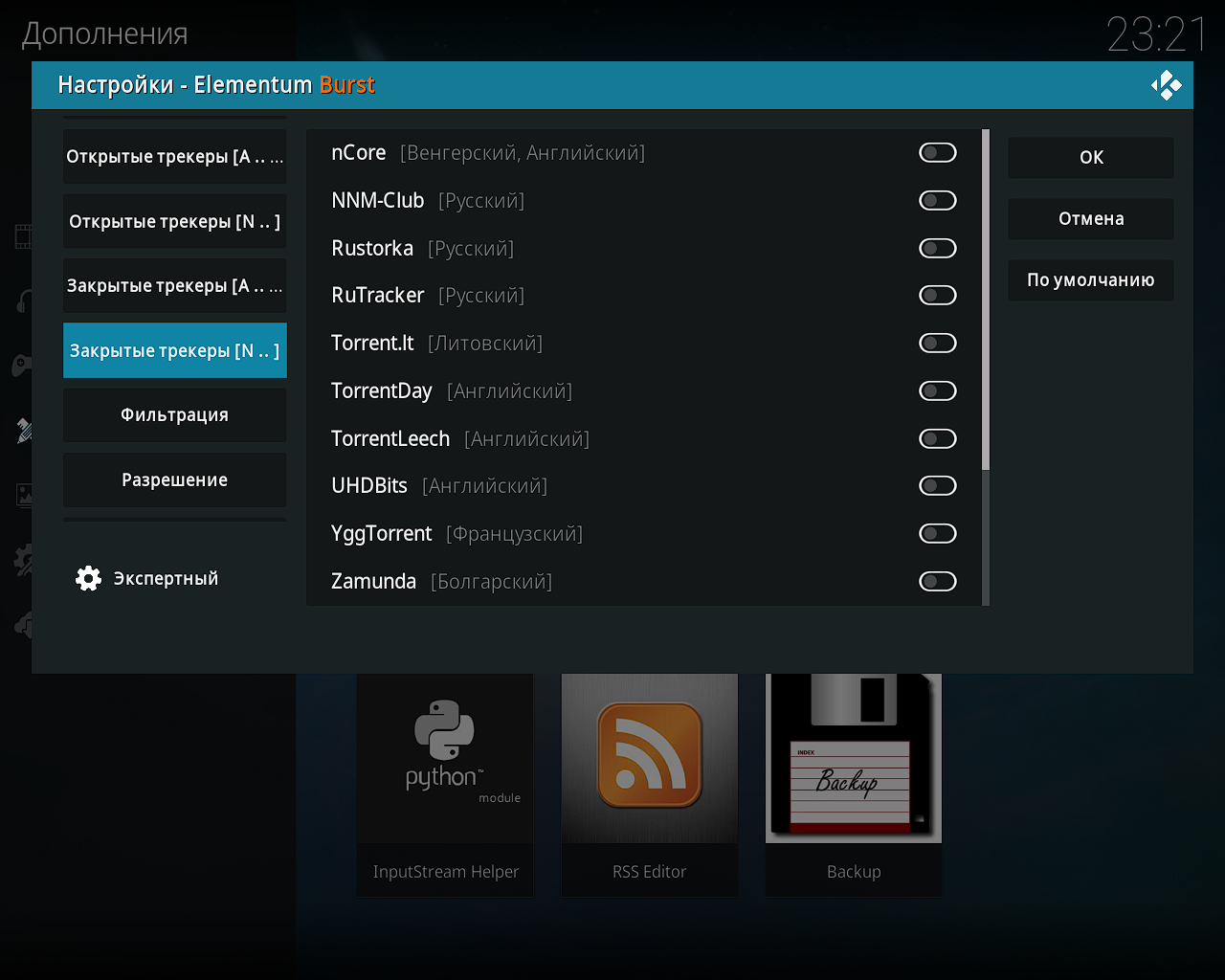This screenshot has width=1225, height=980.
Task: Enable the Zamunda tracker switch
Action: [938, 581]
